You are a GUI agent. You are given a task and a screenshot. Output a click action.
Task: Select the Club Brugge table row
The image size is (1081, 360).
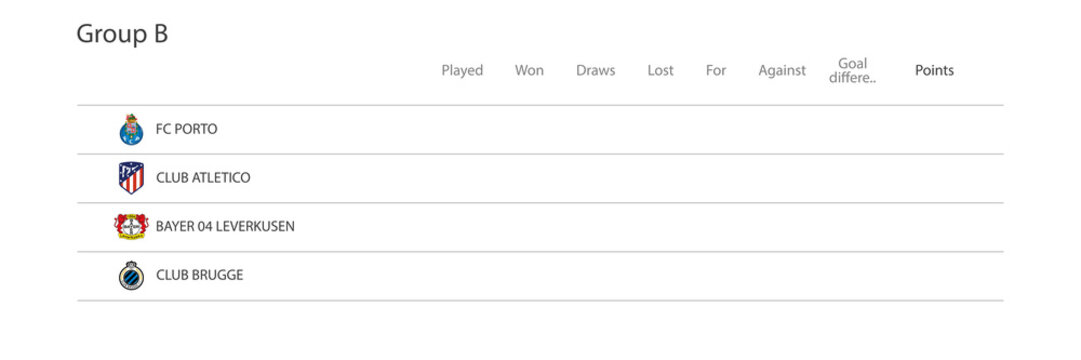(540, 276)
